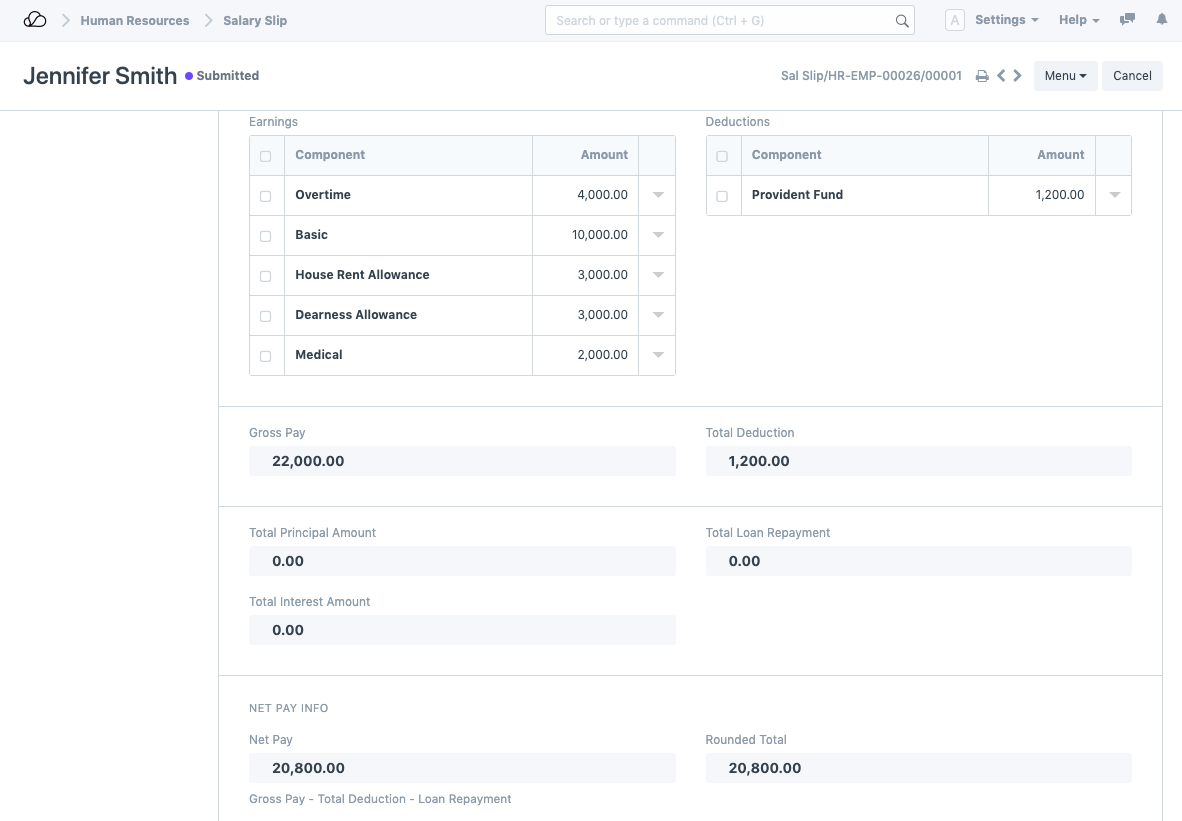The width and height of the screenshot is (1182, 821).
Task: Go to previous salary slip arrow
Action: point(1001,76)
